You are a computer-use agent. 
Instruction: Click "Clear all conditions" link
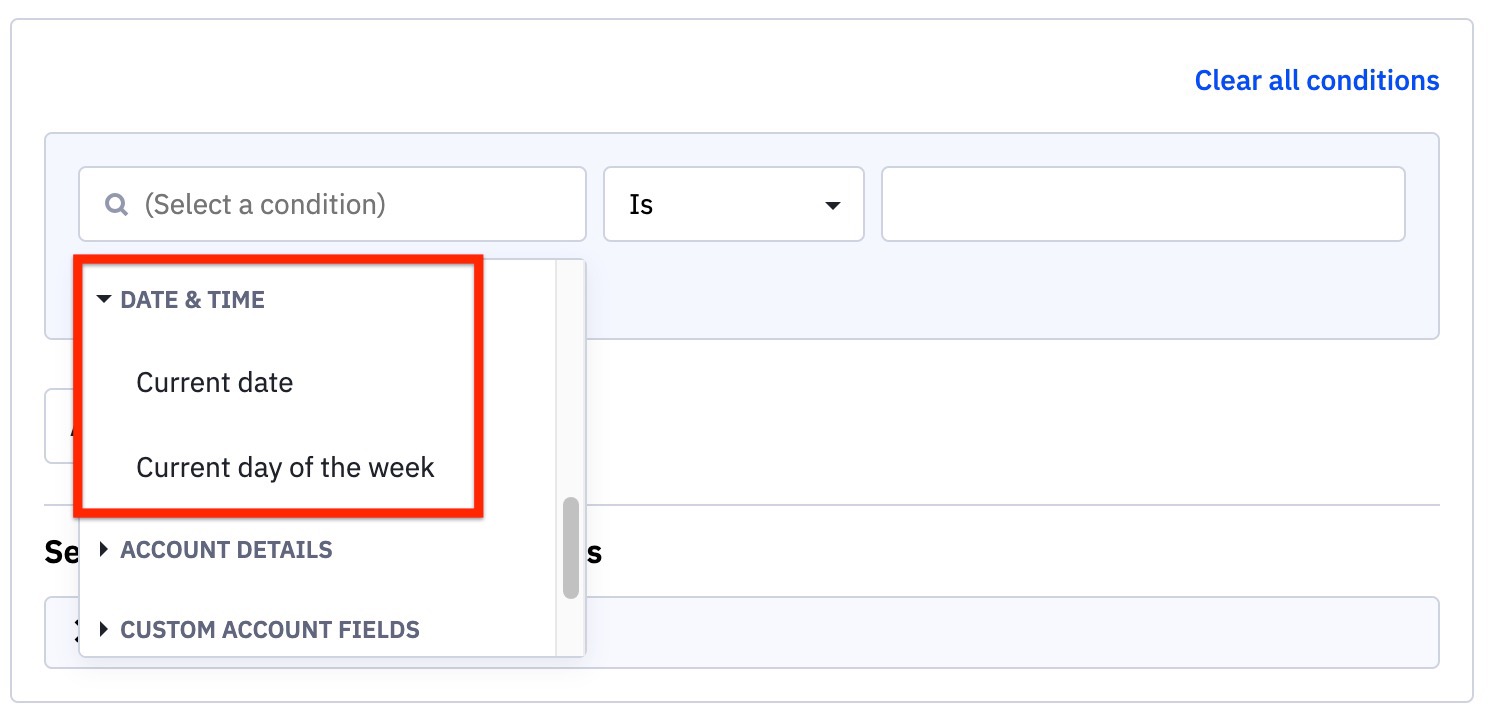pos(1316,80)
